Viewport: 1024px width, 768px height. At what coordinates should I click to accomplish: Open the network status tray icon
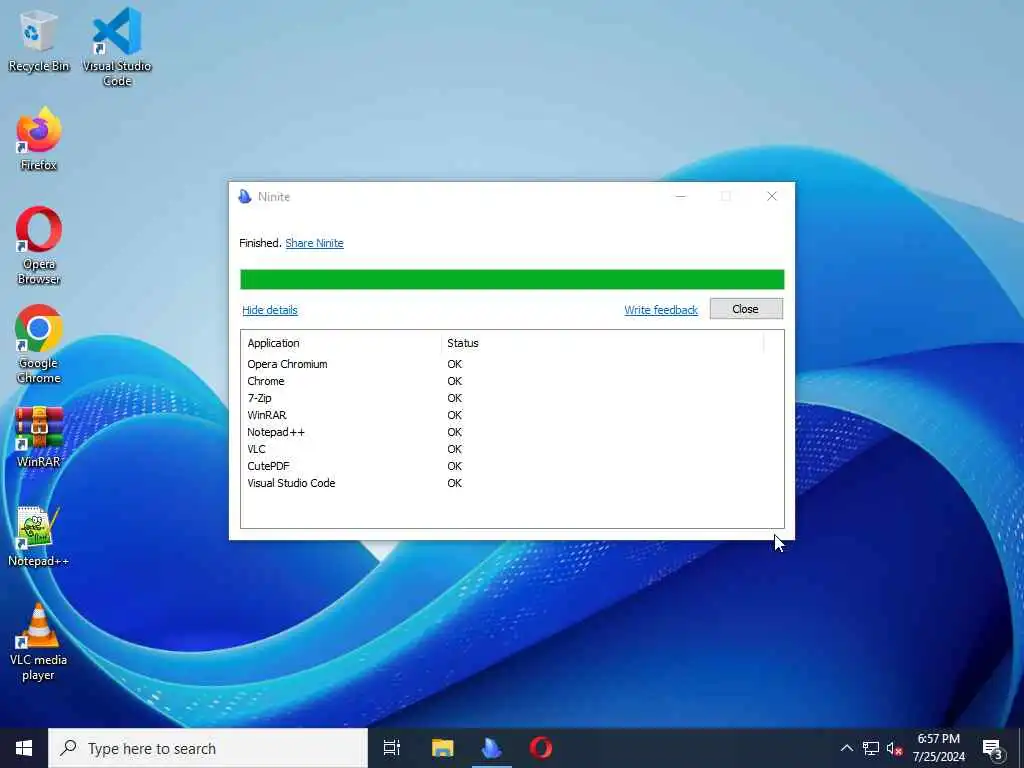[x=871, y=748]
